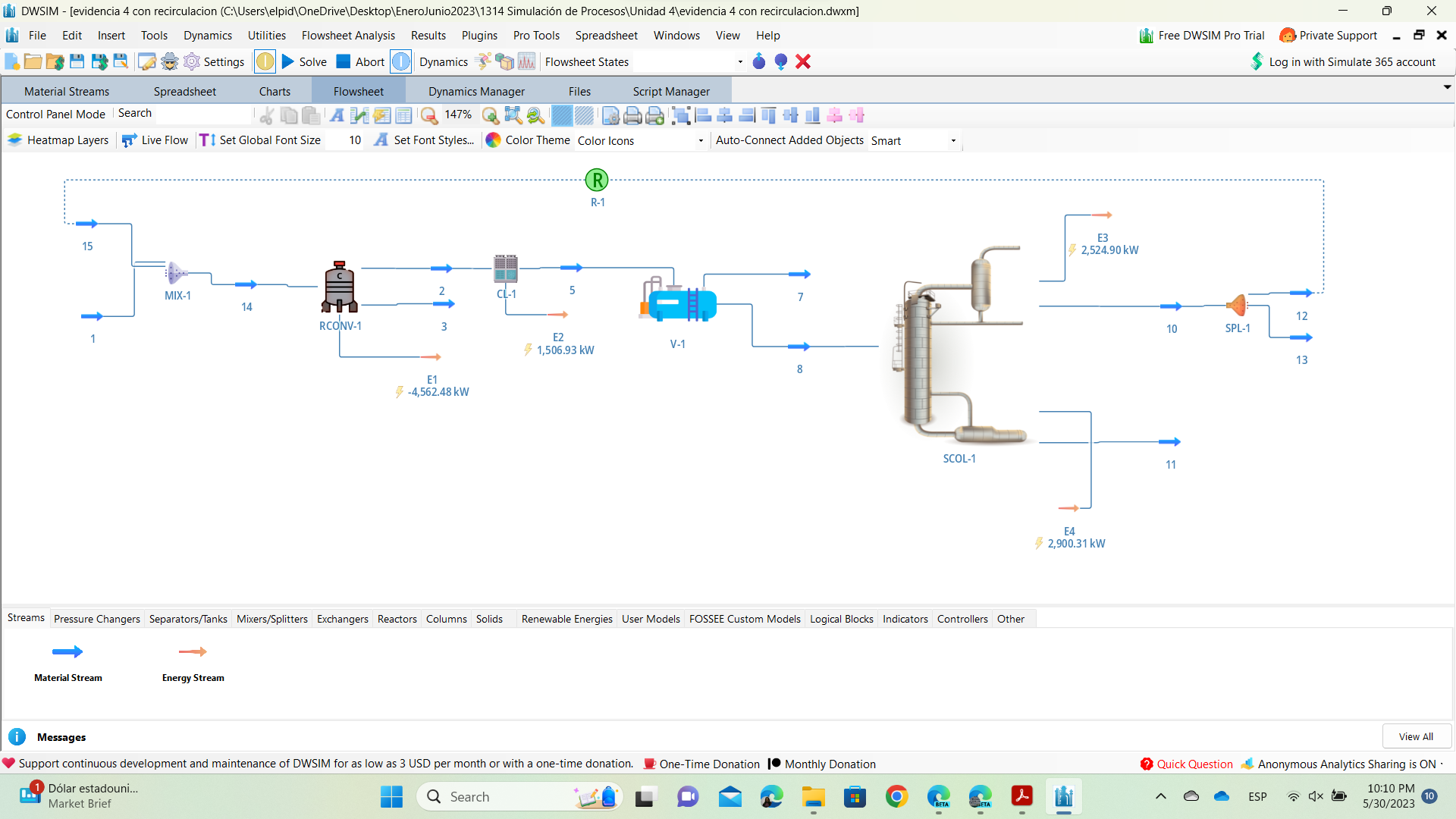
Task: Click the zoom to fit icon
Action: pyautogui.click(x=513, y=115)
